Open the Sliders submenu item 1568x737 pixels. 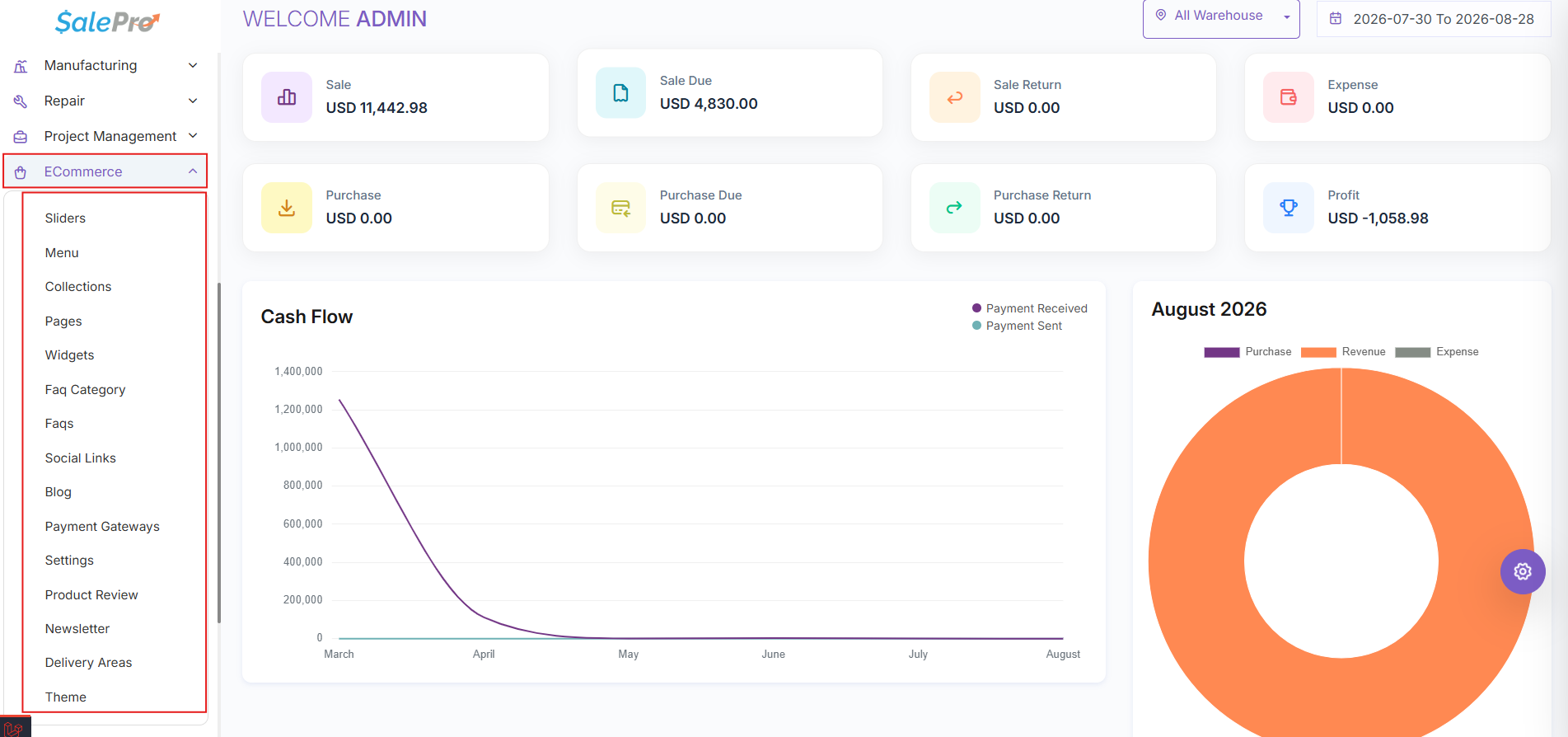(65, 218)
